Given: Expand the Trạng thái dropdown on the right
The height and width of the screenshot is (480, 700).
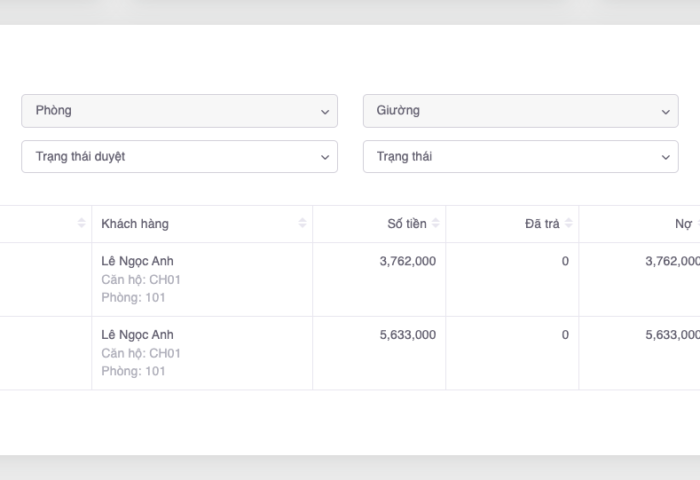Looking at the screenshot, I should click(520, 157).
